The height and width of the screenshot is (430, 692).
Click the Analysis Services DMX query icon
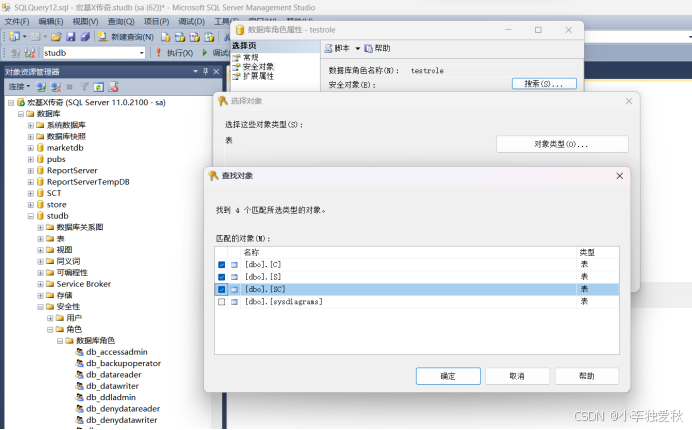click(x=195, y=37)
